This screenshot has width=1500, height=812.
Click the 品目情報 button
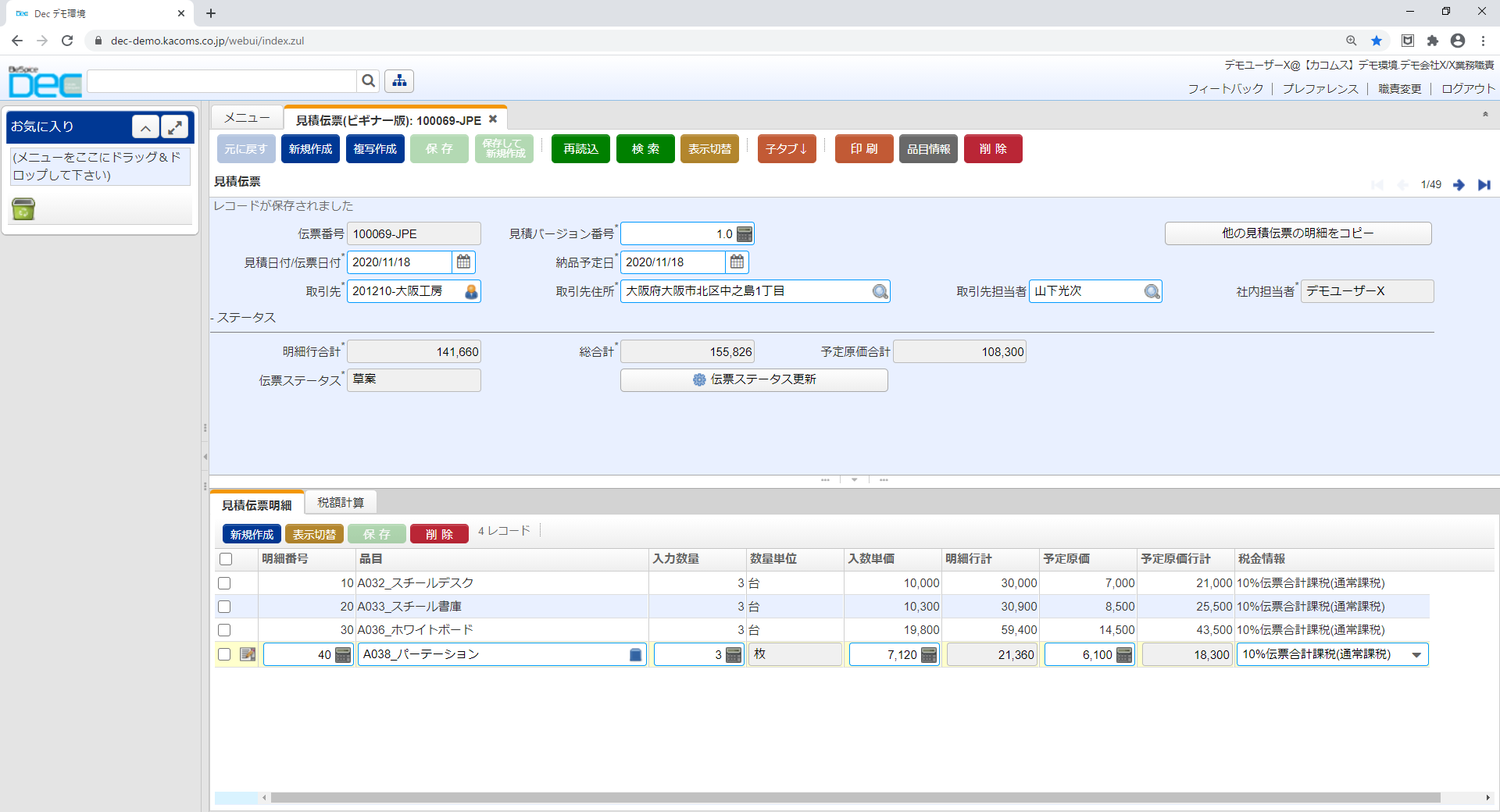(x=929, y=149)
